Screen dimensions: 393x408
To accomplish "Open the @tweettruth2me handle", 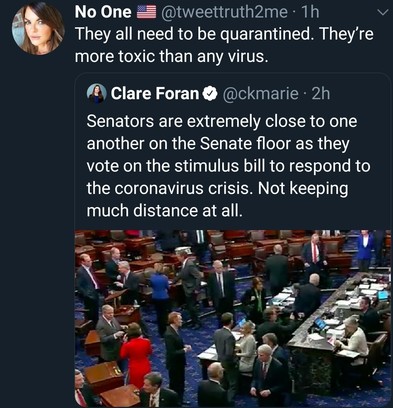I will click(224, 12).
